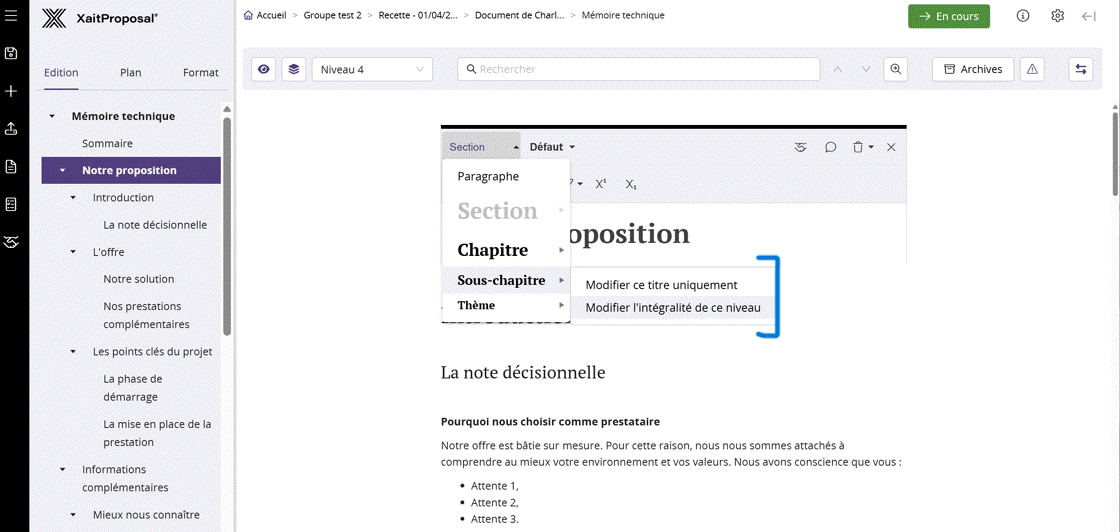Open the hamburger menu at top left
The image size is (1120, 532).
[11, 15]
